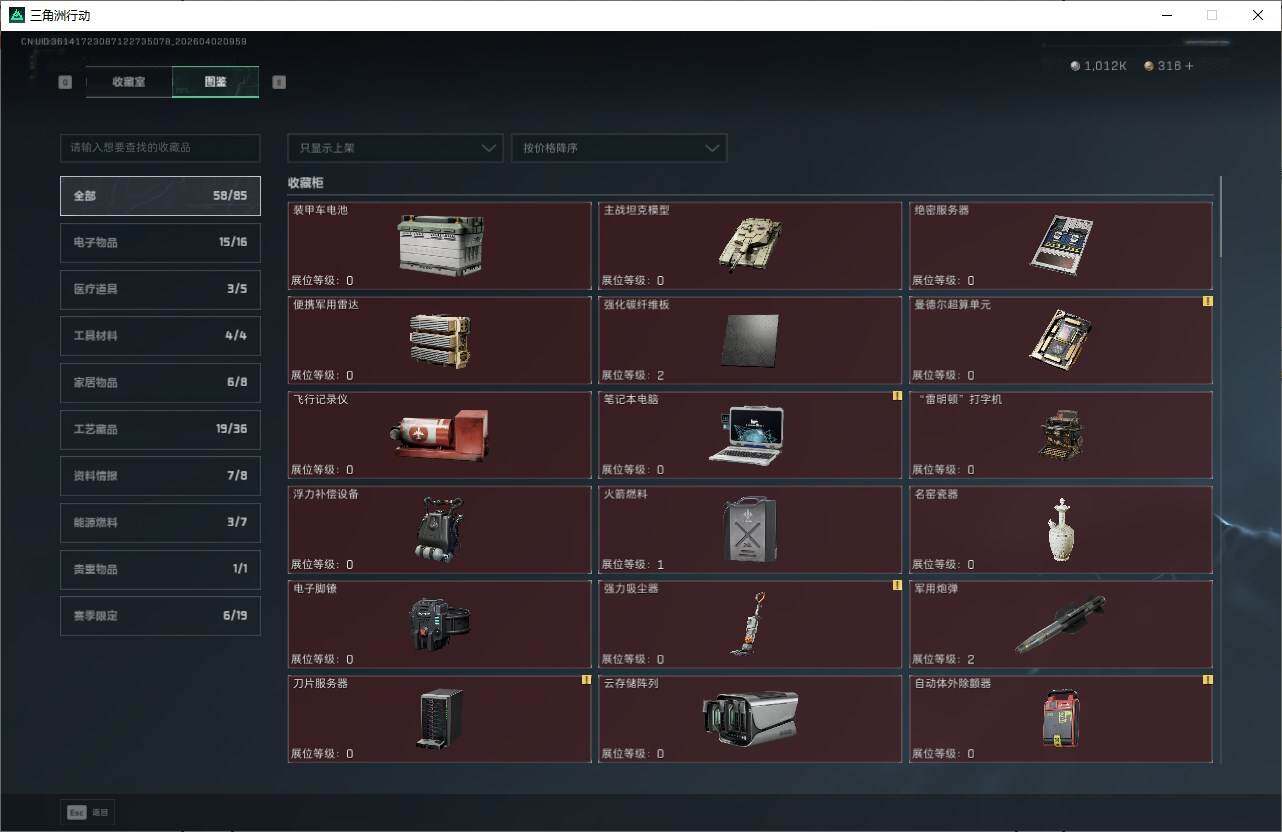Click the yellow alert badge on 曼德尔超算单元
Screen dimensions: 1282x832
(x=1207, y=301)
